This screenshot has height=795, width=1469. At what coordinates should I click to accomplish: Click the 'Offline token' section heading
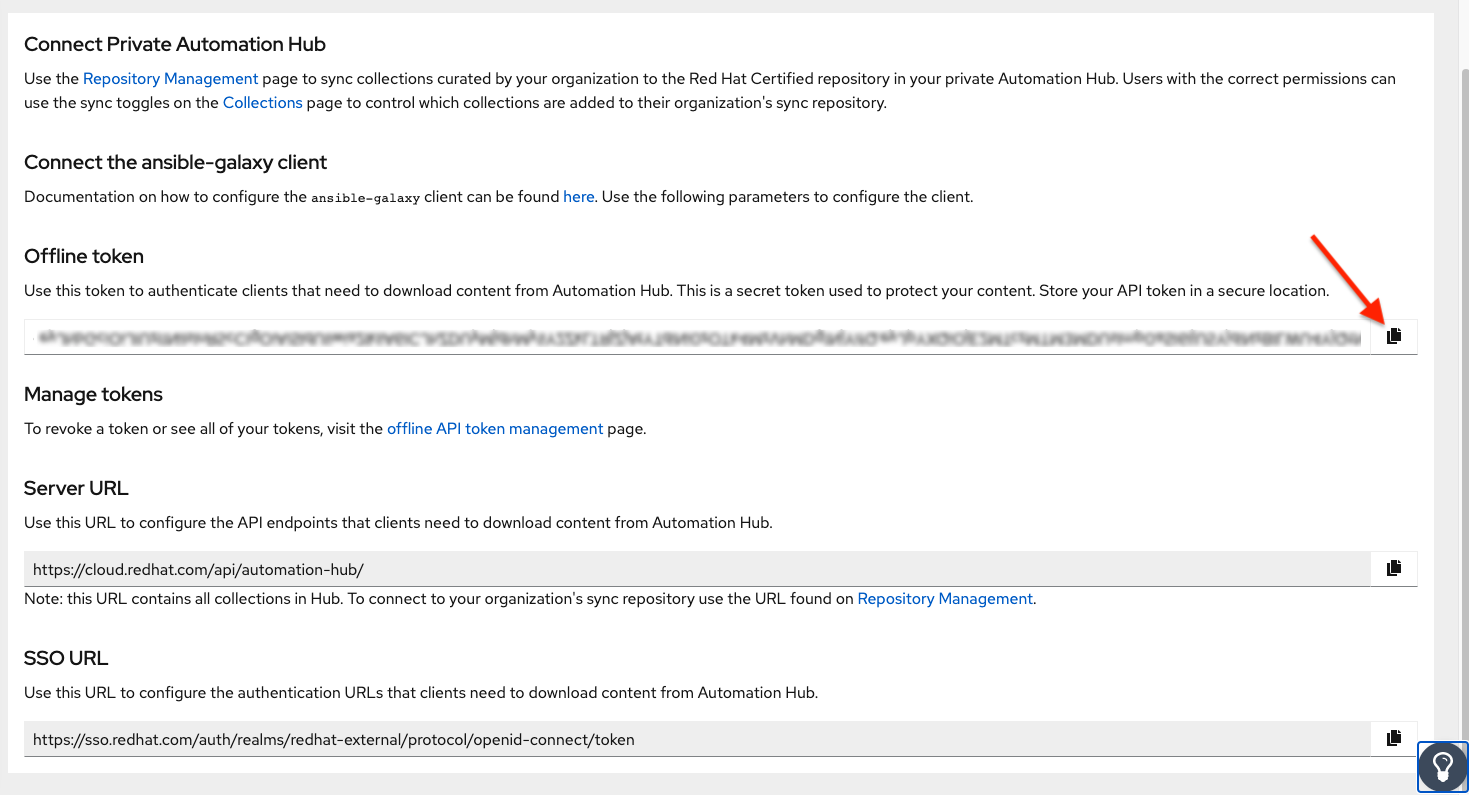click(84, 256)
